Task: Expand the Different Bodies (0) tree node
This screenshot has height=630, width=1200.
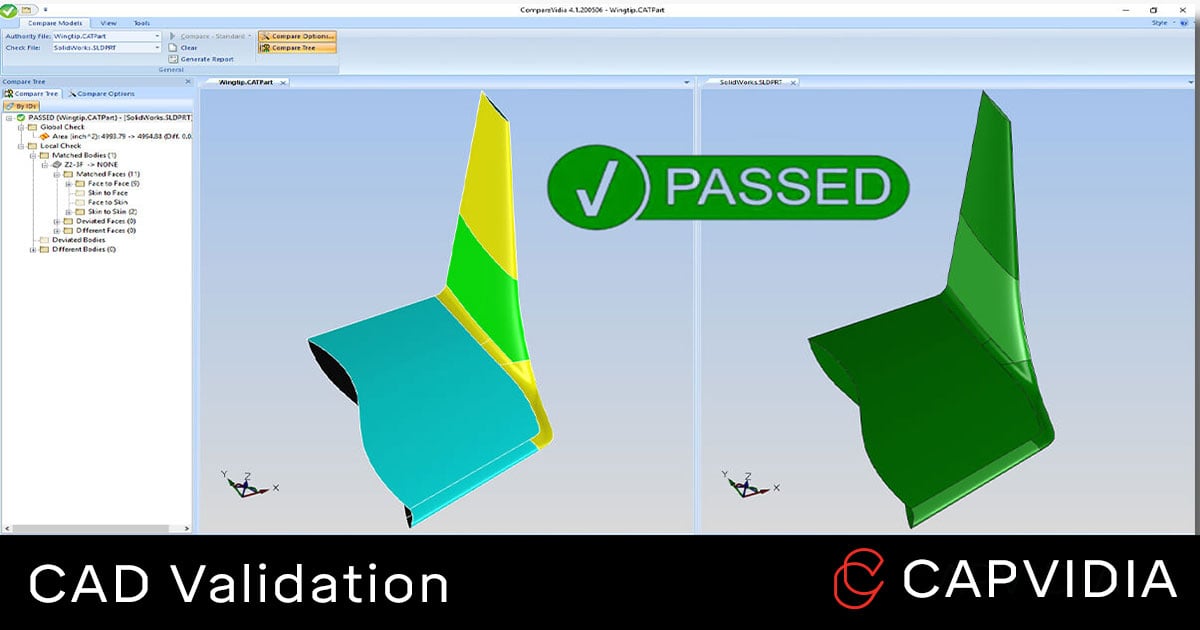Action: point(33,249)
